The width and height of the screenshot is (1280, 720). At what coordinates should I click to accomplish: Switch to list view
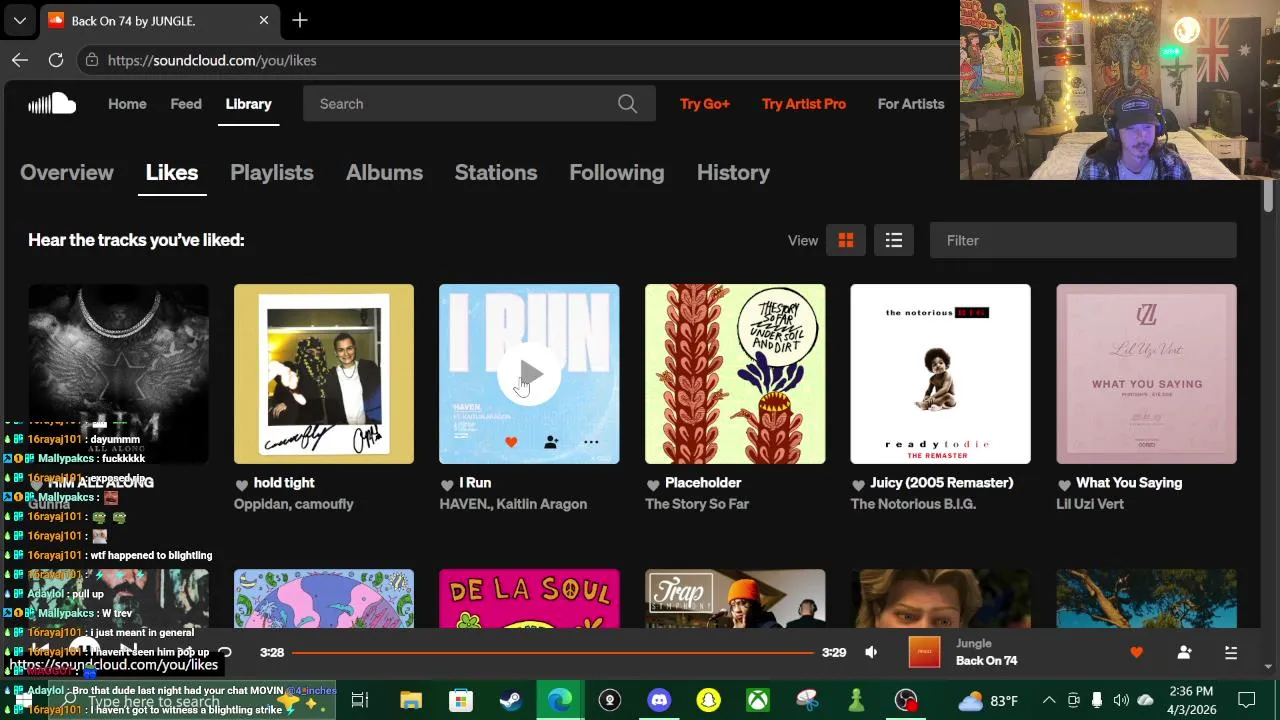[894, 240]
